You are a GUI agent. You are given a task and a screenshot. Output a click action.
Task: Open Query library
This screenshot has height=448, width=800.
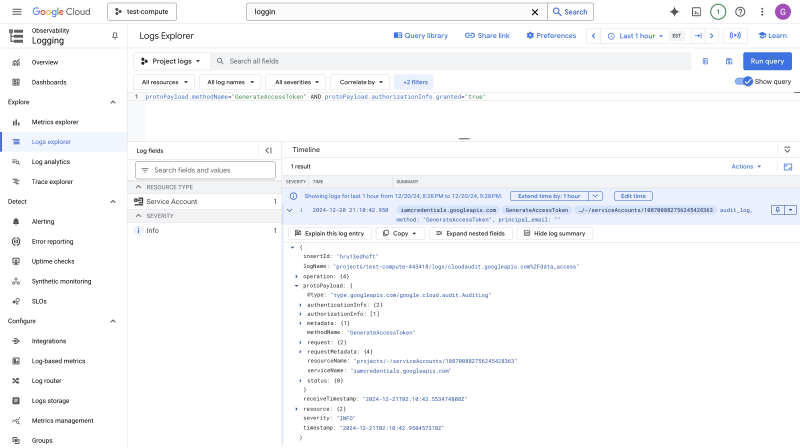(x=421, y=36)
